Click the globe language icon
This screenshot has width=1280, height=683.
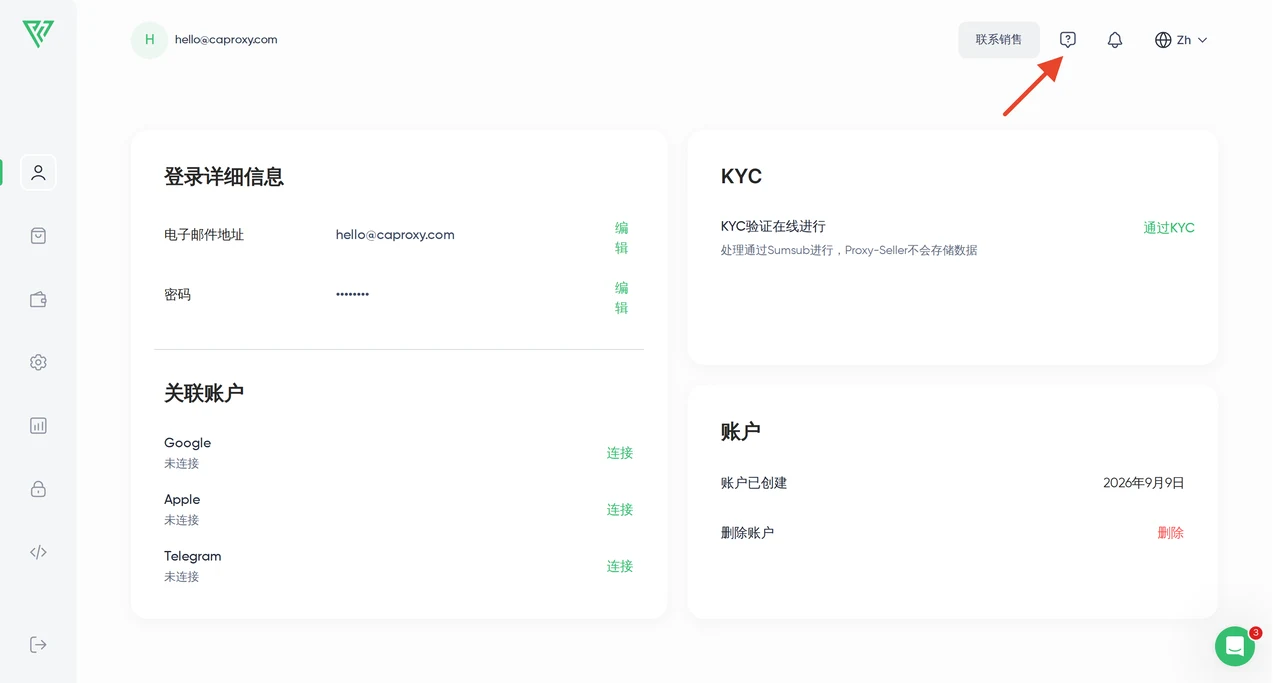tap(1163, 40)
